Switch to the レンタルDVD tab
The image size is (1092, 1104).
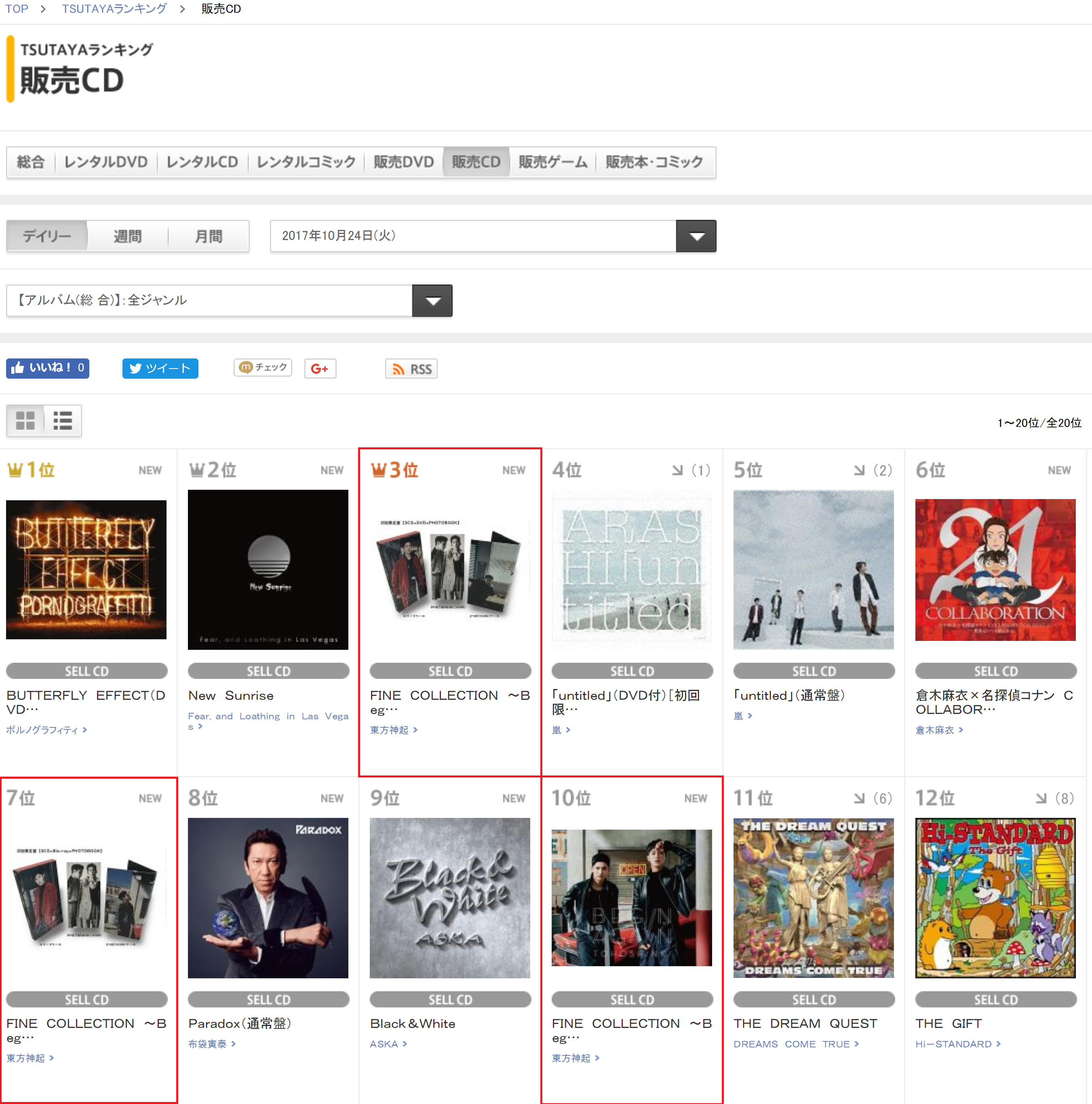[106, 162]
